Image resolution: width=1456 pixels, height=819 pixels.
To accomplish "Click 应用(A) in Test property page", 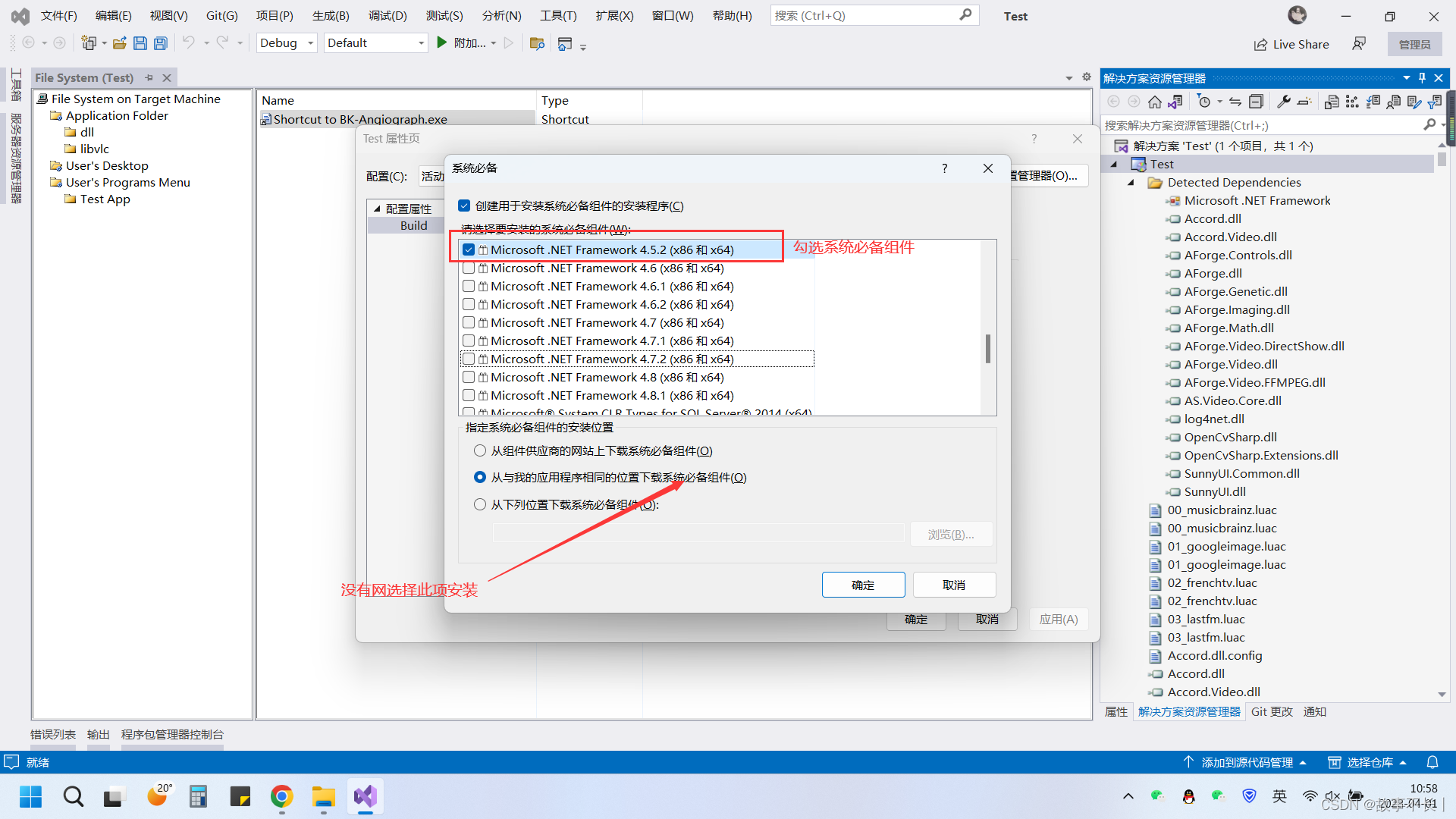I will coord(1059,620).
